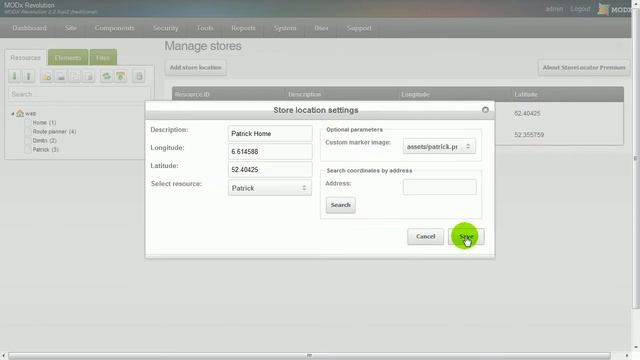
Task: Click the Save button in dialog
Action: pos(466,237)
